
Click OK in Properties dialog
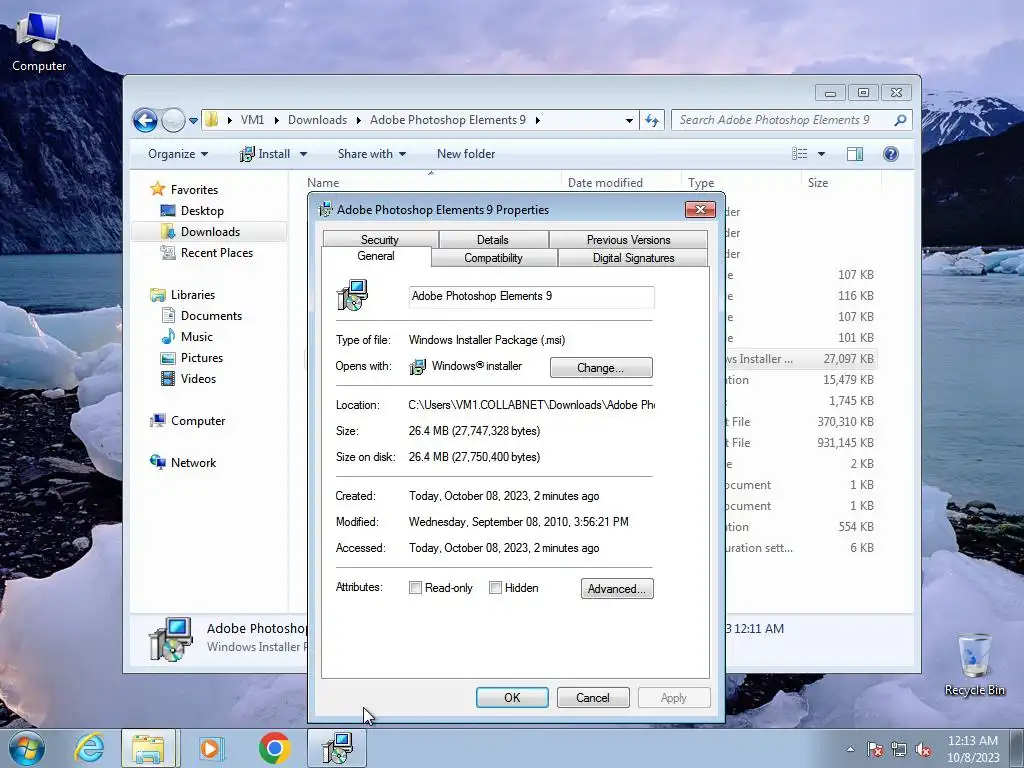pyautogui.click(x=512, y=697)
